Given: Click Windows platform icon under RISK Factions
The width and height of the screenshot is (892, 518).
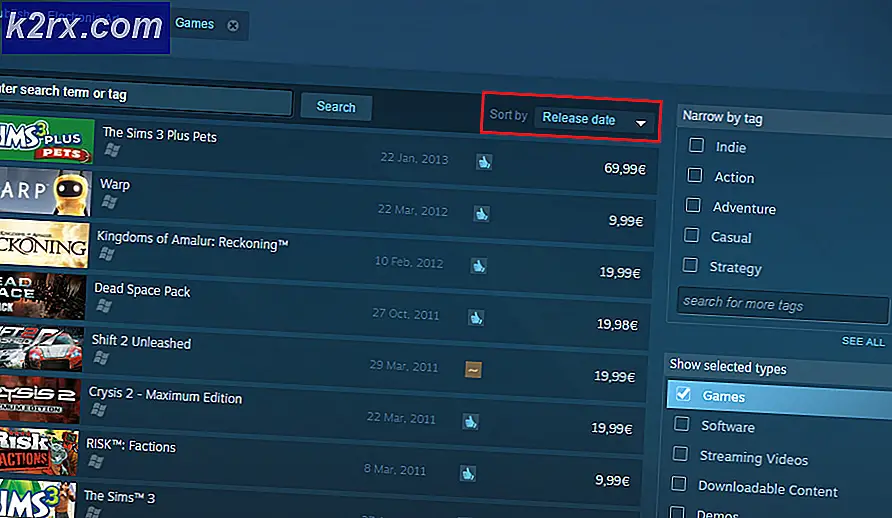Looking at the screenshot, I should [96, 461].
